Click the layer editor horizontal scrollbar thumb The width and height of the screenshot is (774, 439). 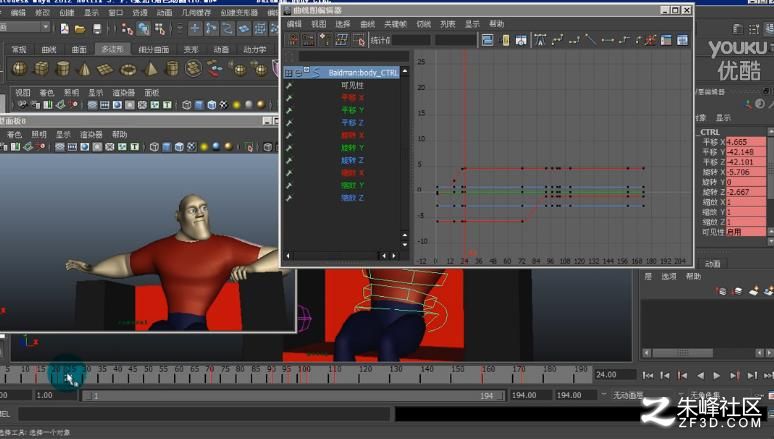coord(683,353)
